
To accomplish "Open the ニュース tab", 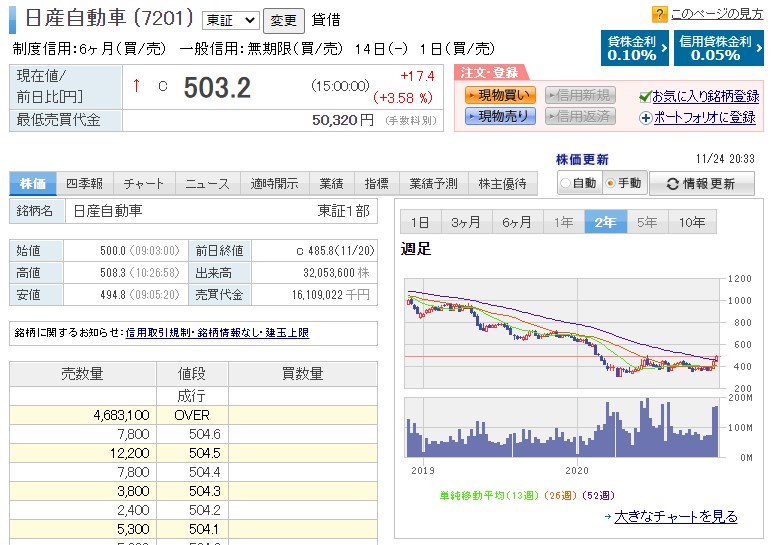I will 207,184.
